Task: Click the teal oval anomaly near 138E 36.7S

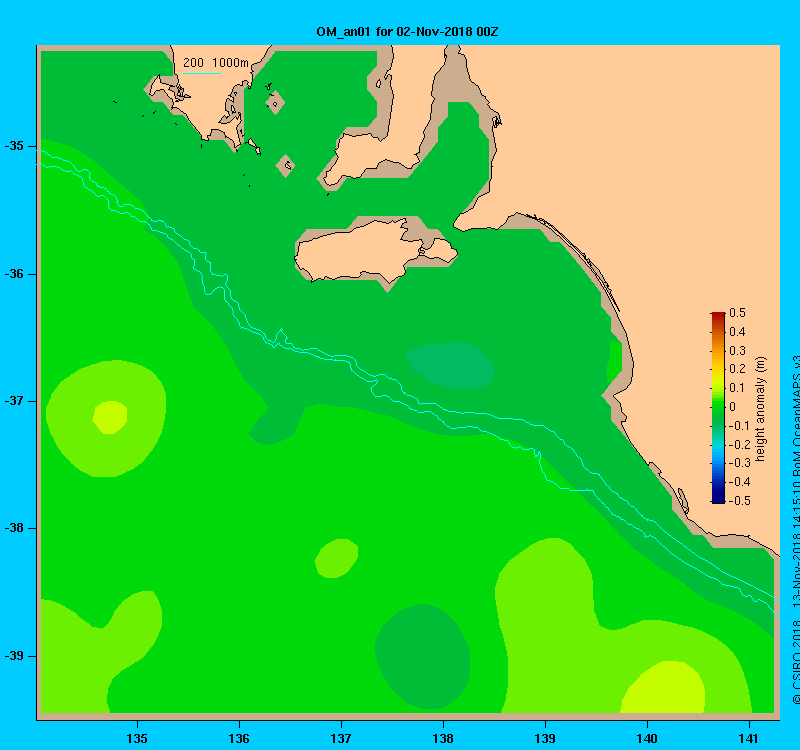Action: pyautogui.click(x=451, y=365)
